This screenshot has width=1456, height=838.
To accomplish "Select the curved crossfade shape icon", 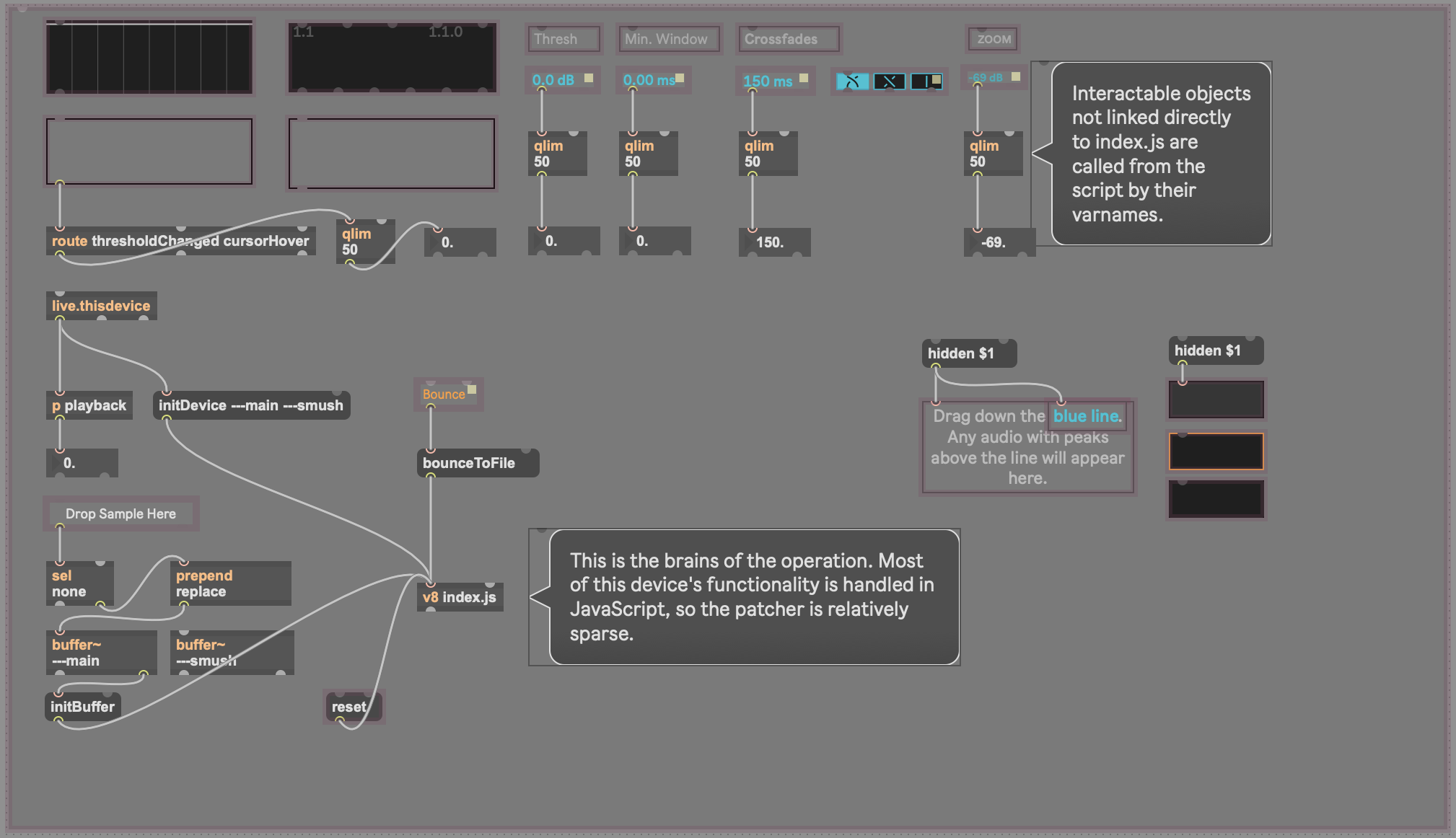I will click(x=852, y=81).
